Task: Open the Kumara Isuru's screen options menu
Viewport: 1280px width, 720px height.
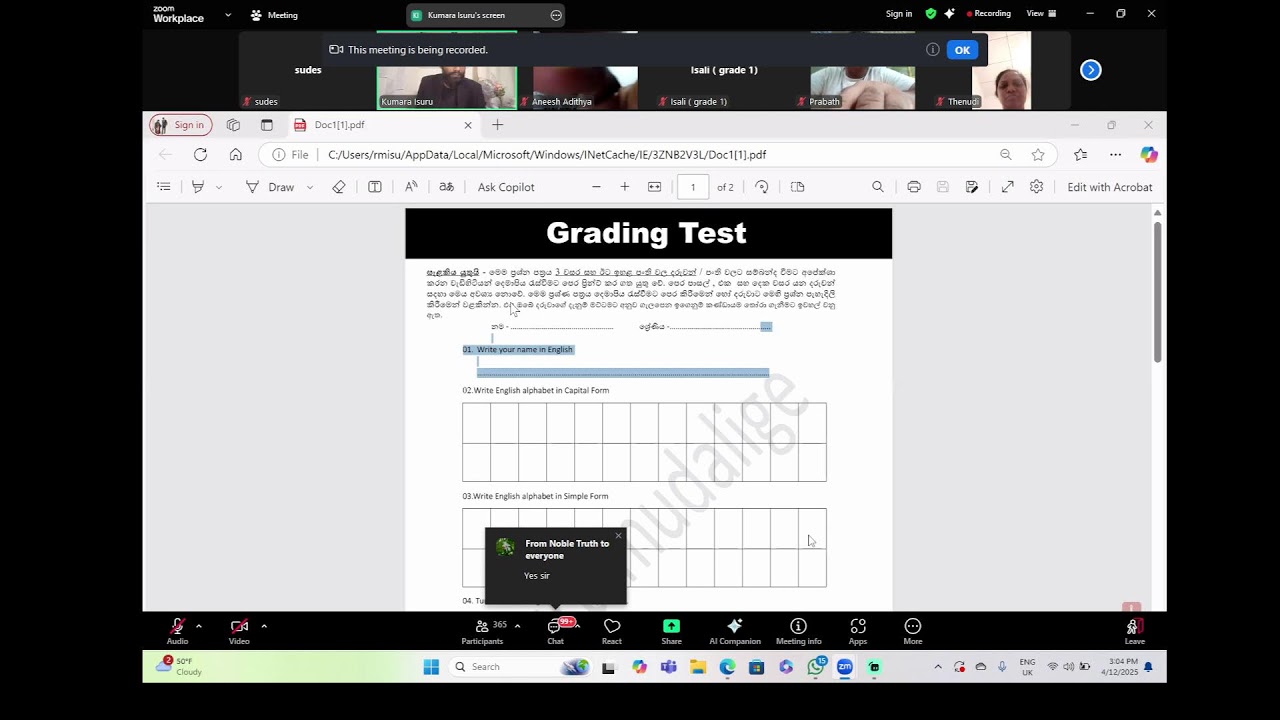Action: tap(556, 15)
